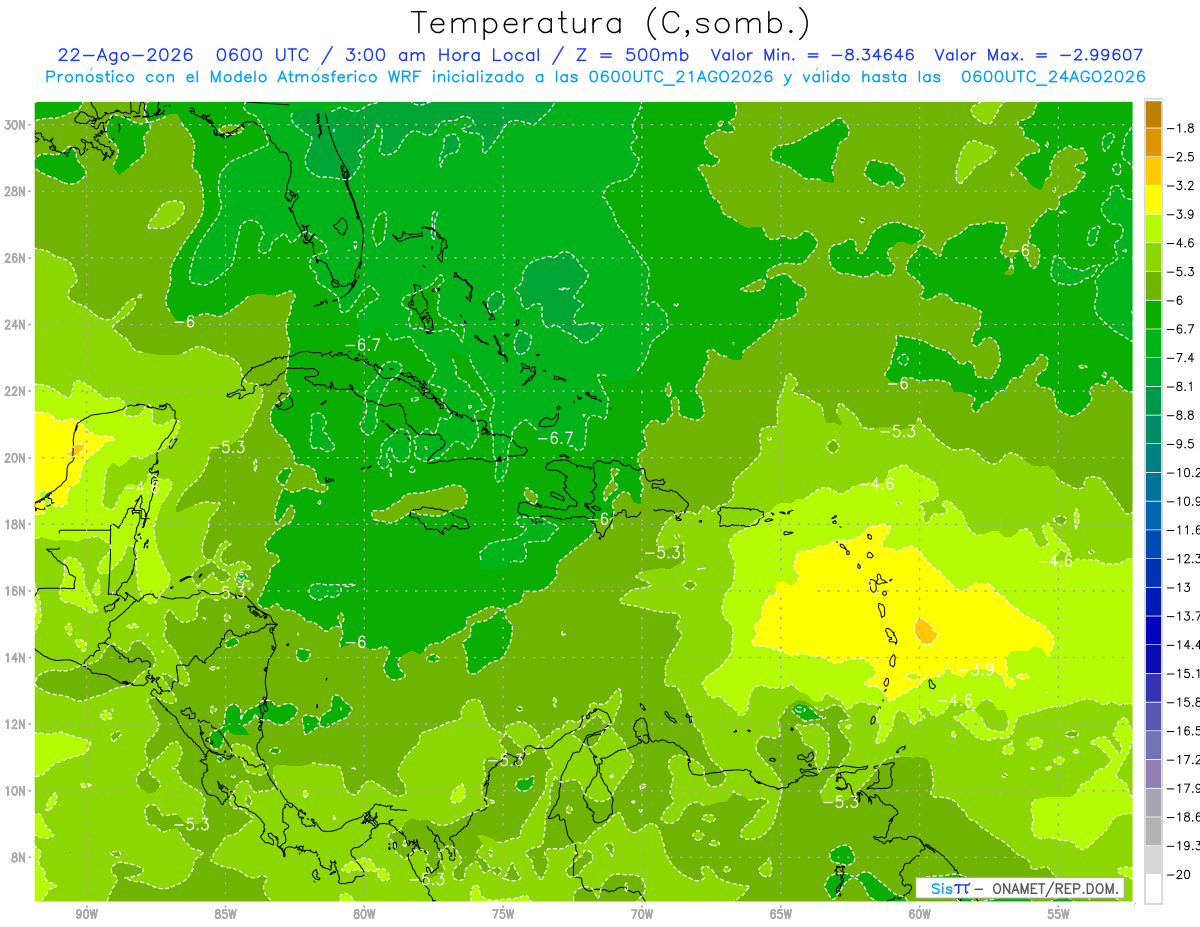Image resolution: width=1200 pixels, height=927 pixels.
Task: Click the 70W longitude axis label
Action: (642, 914)
